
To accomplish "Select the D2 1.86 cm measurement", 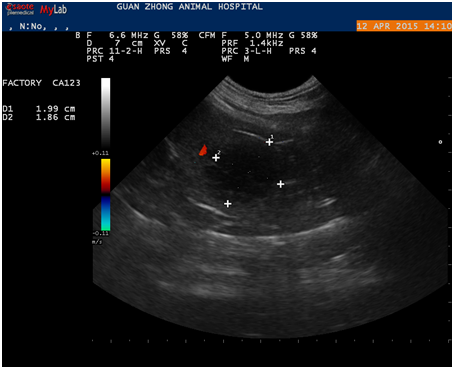I will (x=39, y=117).
